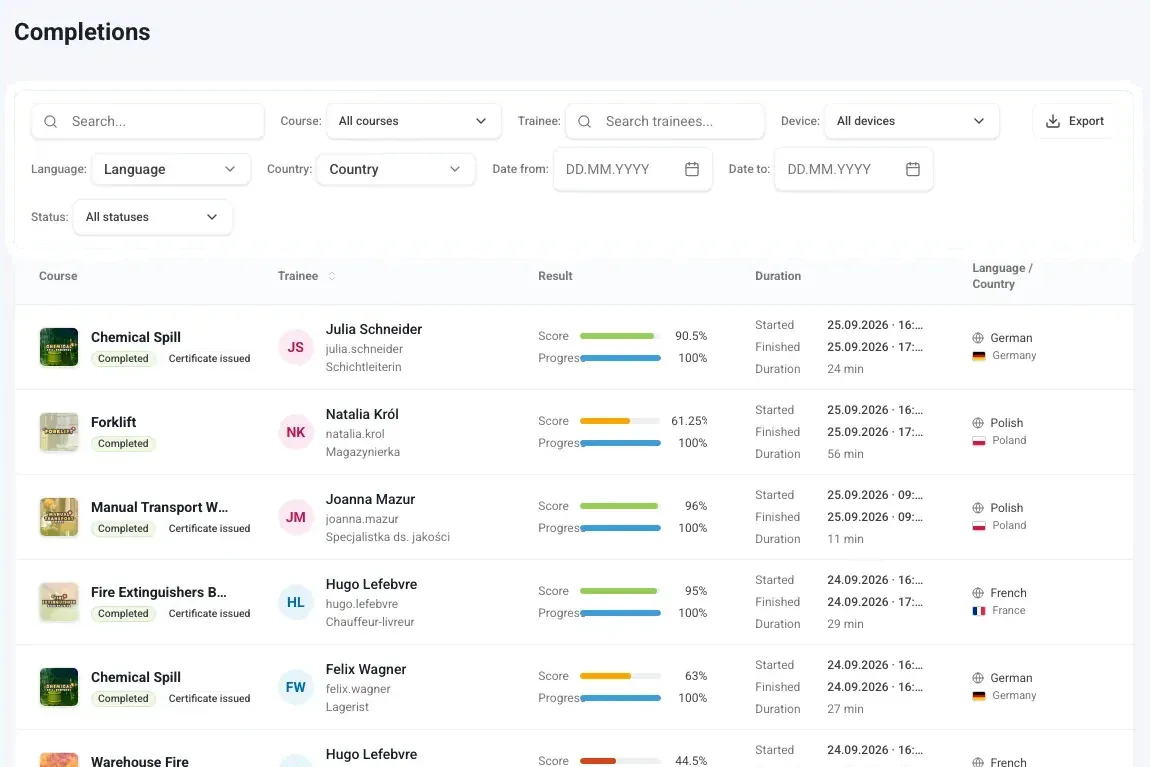Screen dimensions: 1150x767
Task: Click the NK avatar for Natalia Król
Action: pyautogui.click(x=296, y=432)
